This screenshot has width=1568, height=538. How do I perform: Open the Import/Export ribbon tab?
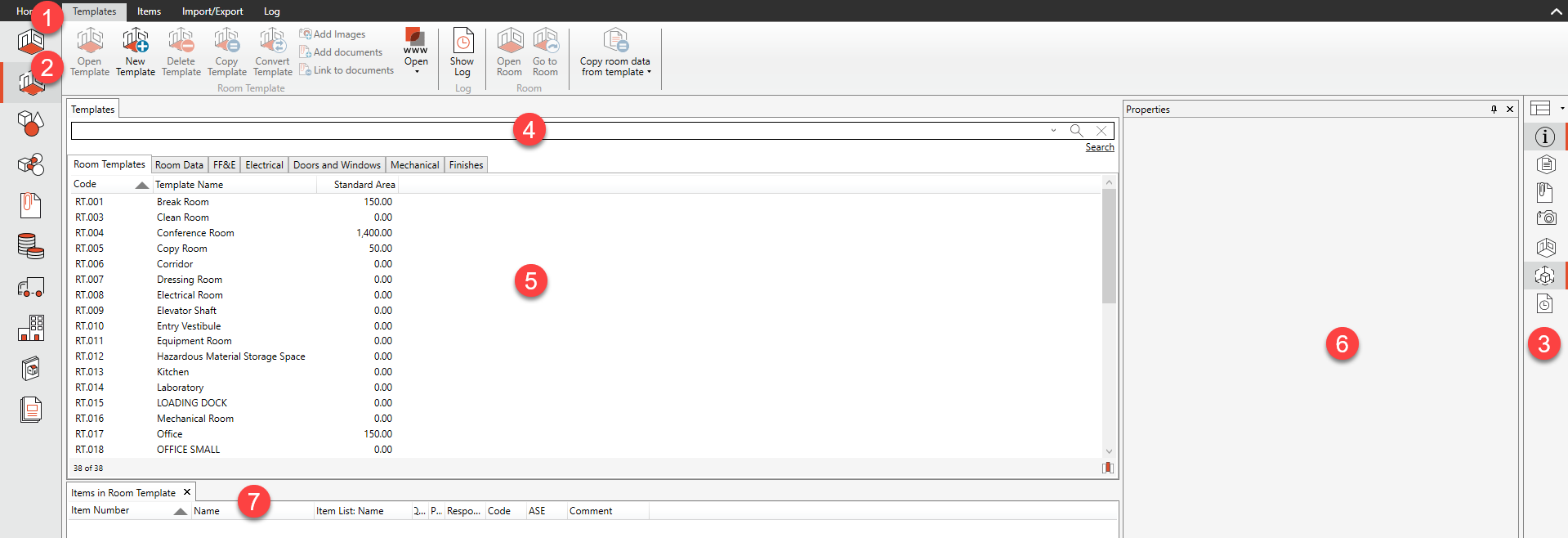[x=212, y=11]
